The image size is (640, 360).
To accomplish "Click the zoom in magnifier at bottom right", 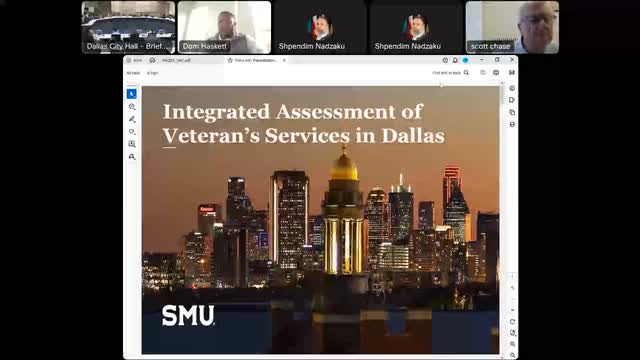I will 512,344.
